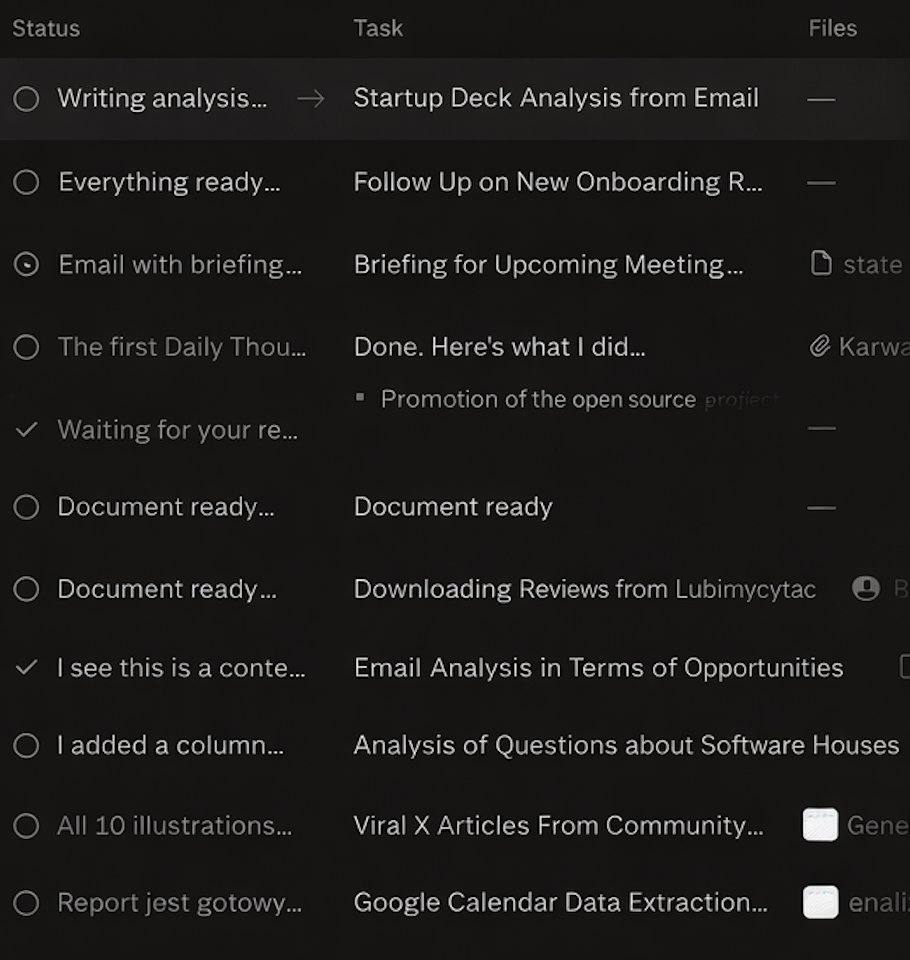Image resolution: width=910 pixels, height=960 pixels.
Task: Open Follow Up on New Onboarding task
Action: 557,182
